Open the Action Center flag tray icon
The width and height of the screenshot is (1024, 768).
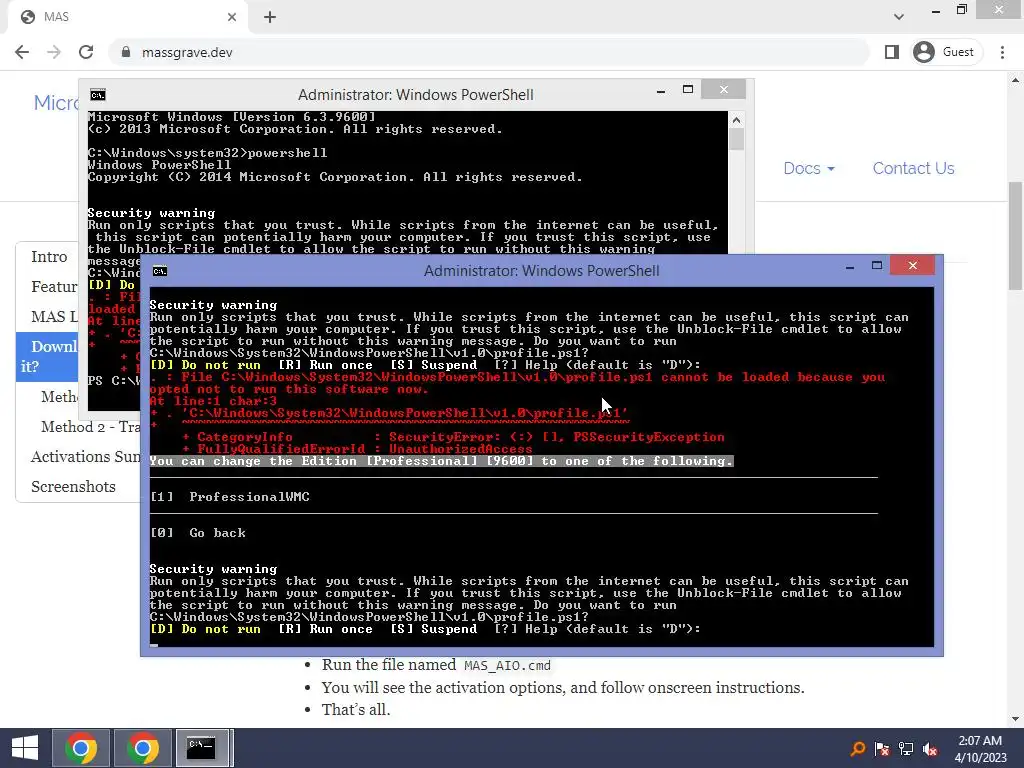pyautogui.click(x=882, y=749)
